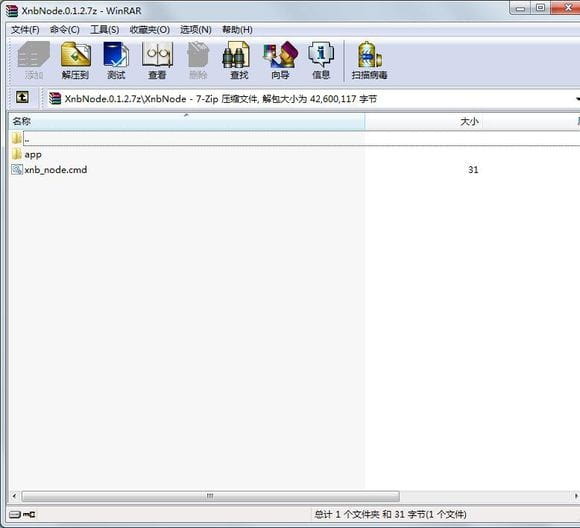
Task: Open the Tools (工具) menu
Action: 104,30
